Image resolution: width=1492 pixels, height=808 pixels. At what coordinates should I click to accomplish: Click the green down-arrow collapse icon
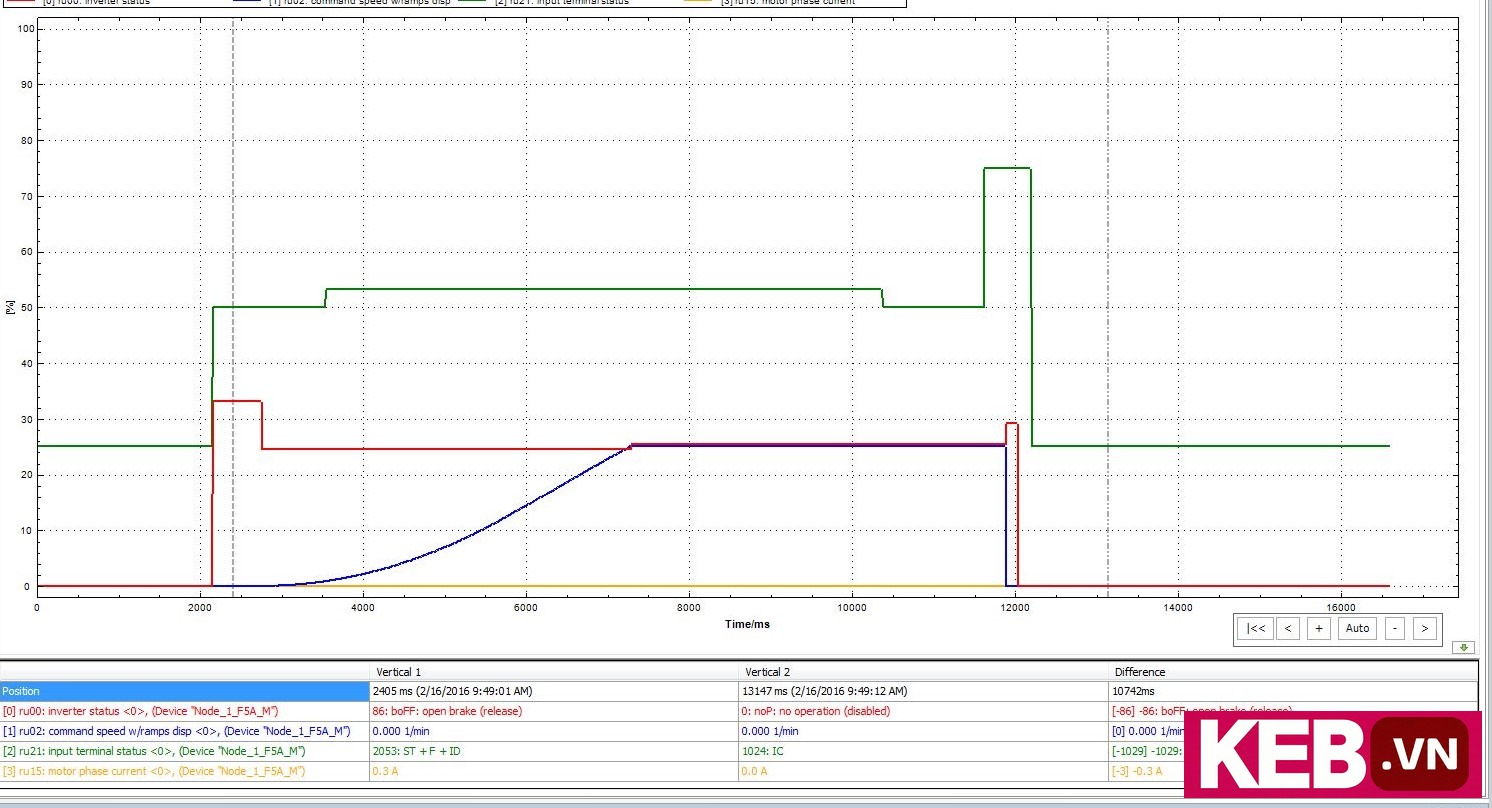click(x=1462, y=648)
